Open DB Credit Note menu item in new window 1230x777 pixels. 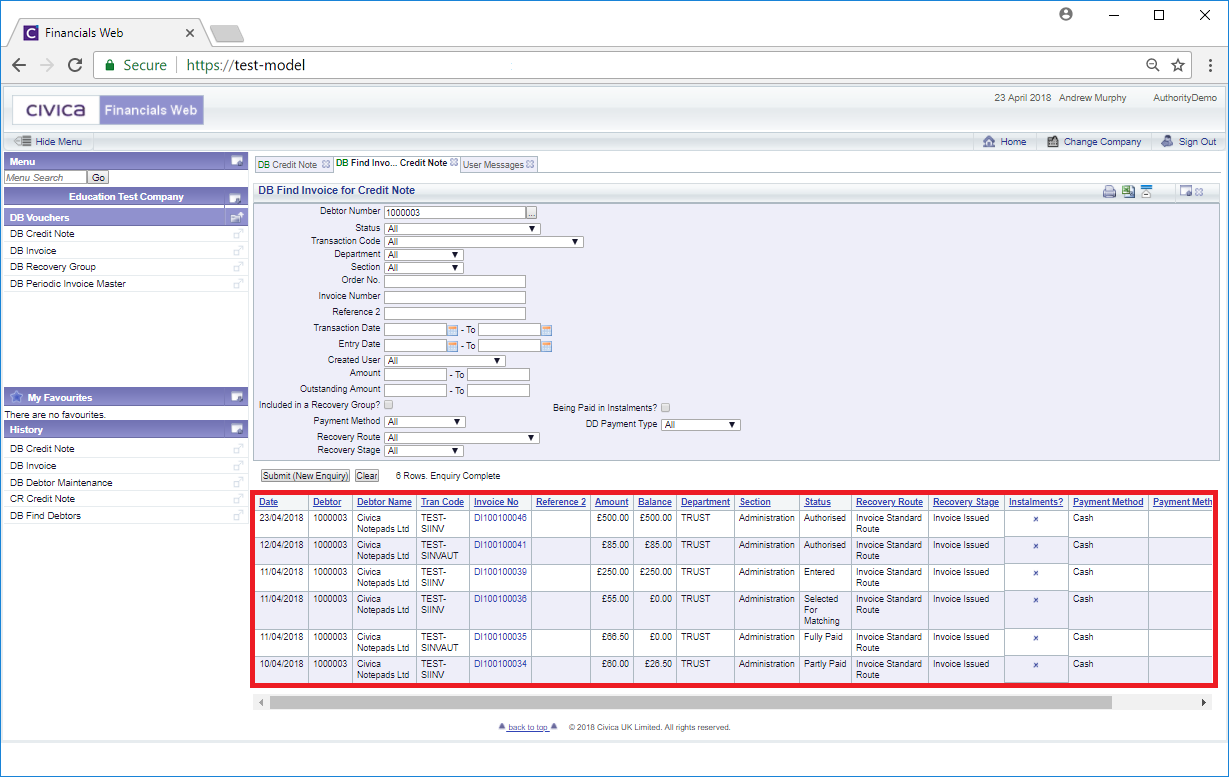coord(238,234)
